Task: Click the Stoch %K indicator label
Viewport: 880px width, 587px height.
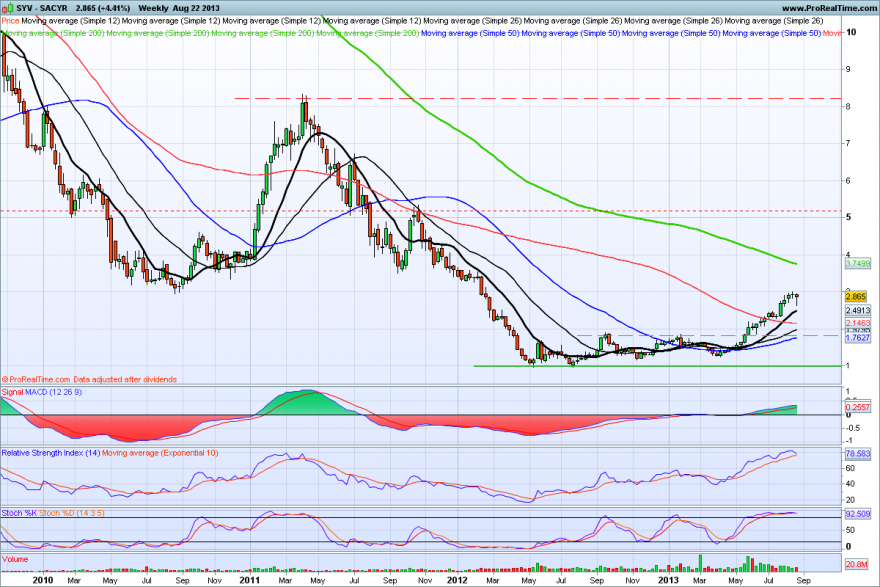Action: [19, 513]
